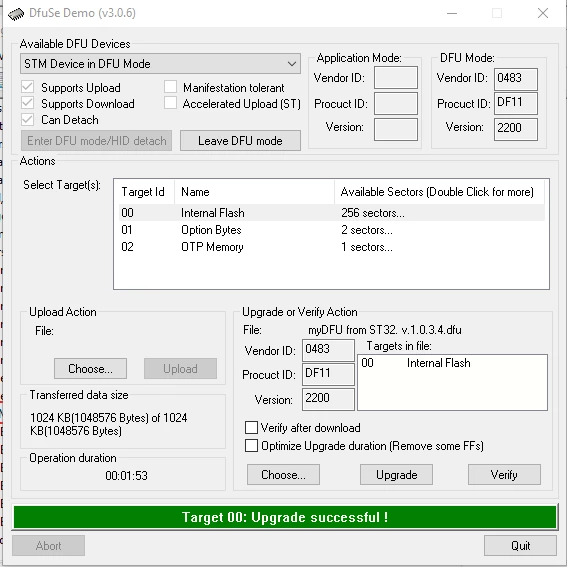Select the OTP Memory target row
The width and height of the screenshot is (567, 567).
pyautogui.click(x=332, y=247)
